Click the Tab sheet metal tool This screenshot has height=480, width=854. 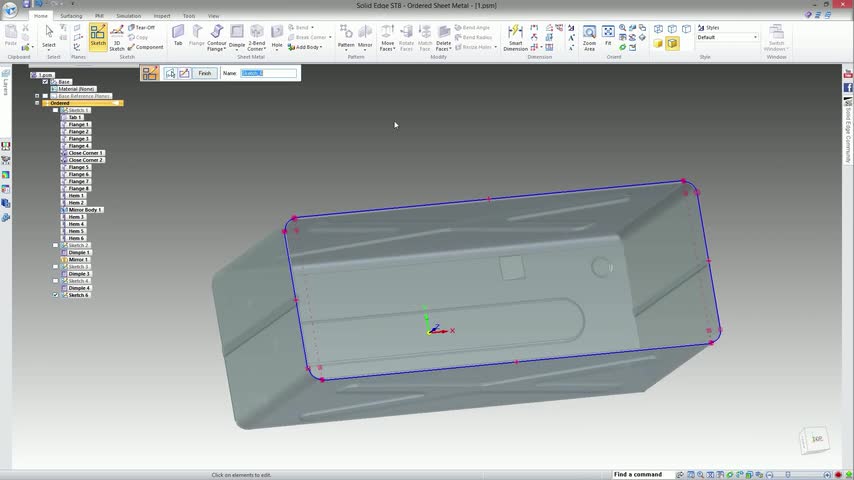pyautogui.click(x=178, y=35)
